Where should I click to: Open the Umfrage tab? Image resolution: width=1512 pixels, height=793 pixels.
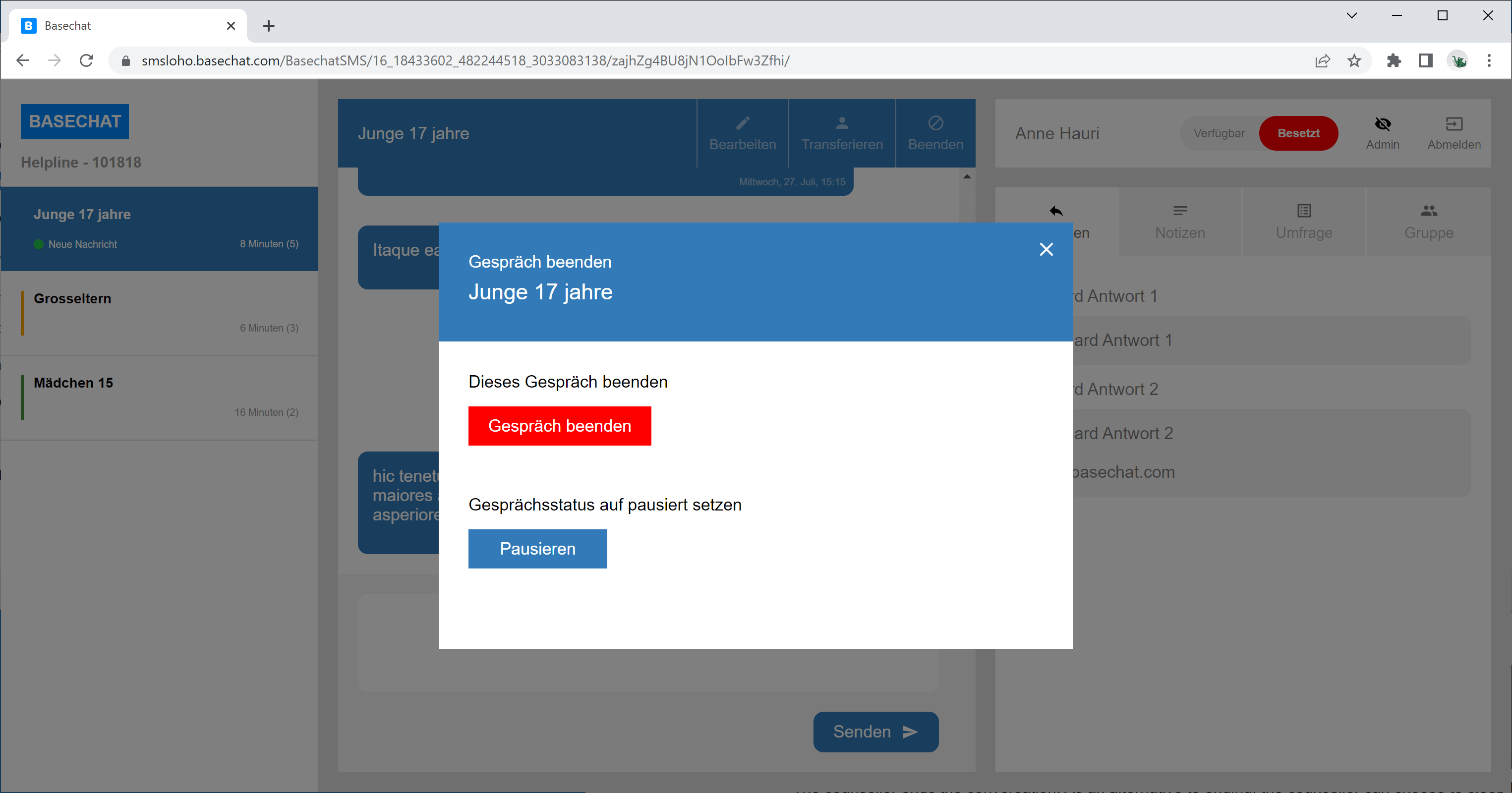pos(1304,222)
